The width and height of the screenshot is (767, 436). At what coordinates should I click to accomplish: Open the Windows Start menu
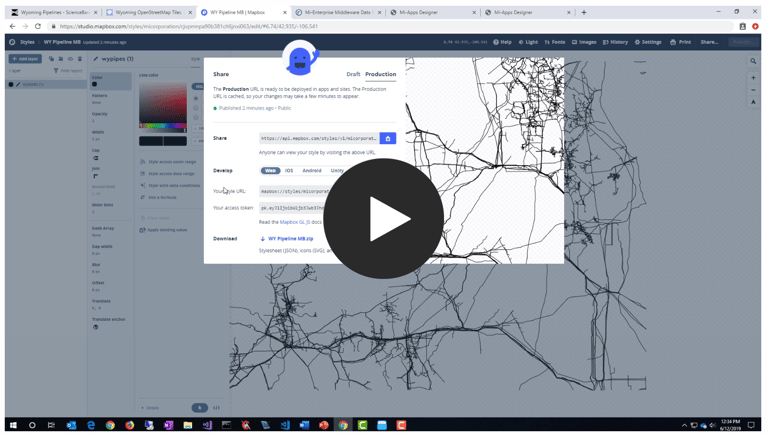coord(13,425)
